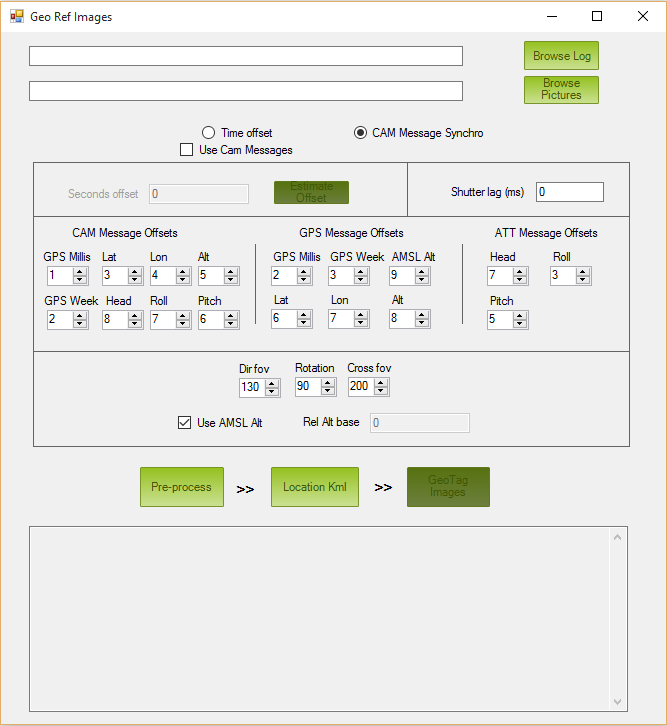Increase the Dir fov value
Image resolution: width=667 pixels, height=726 pixels.
pos(272,383)
